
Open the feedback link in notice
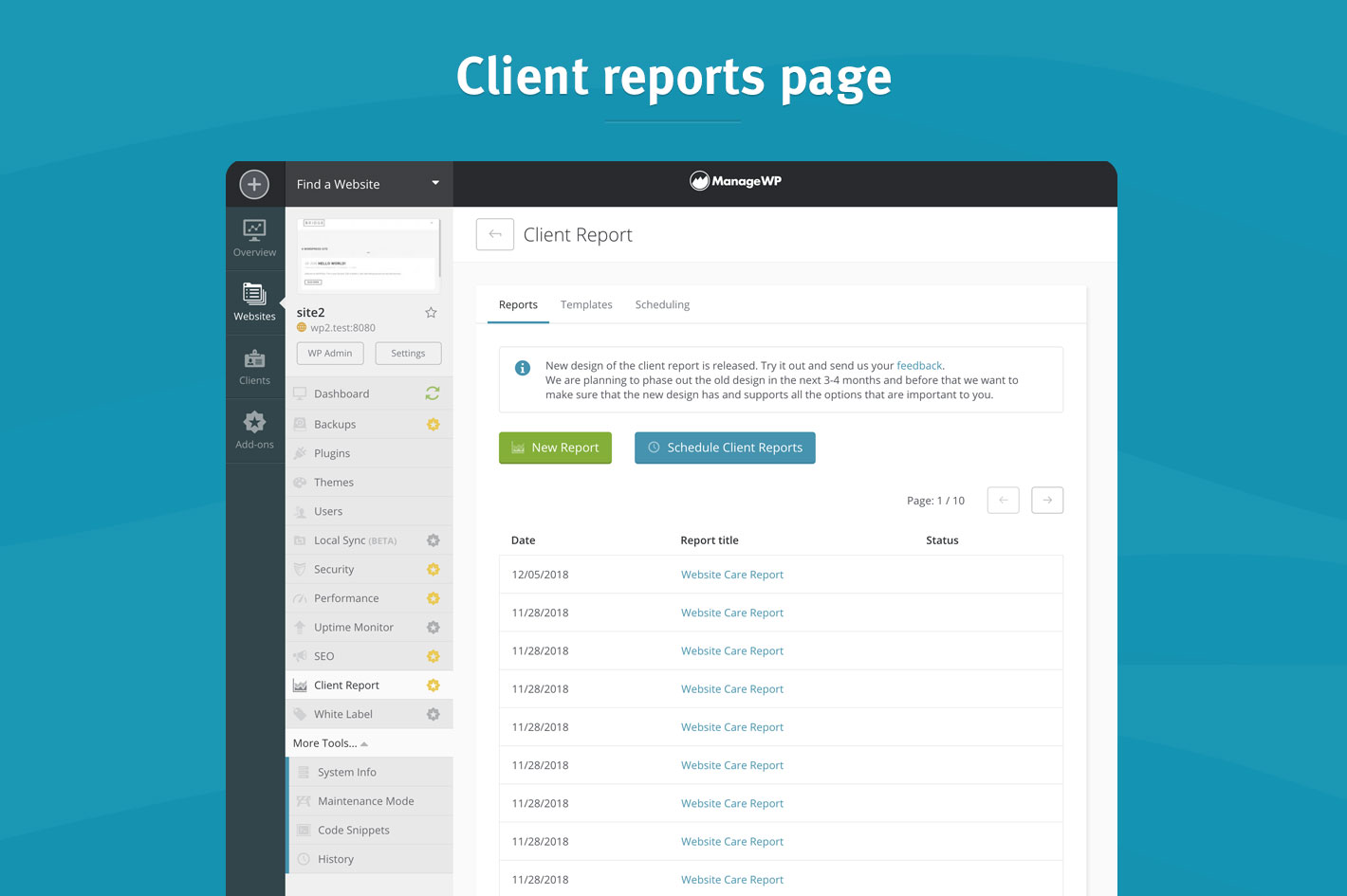tap(918, 365)
